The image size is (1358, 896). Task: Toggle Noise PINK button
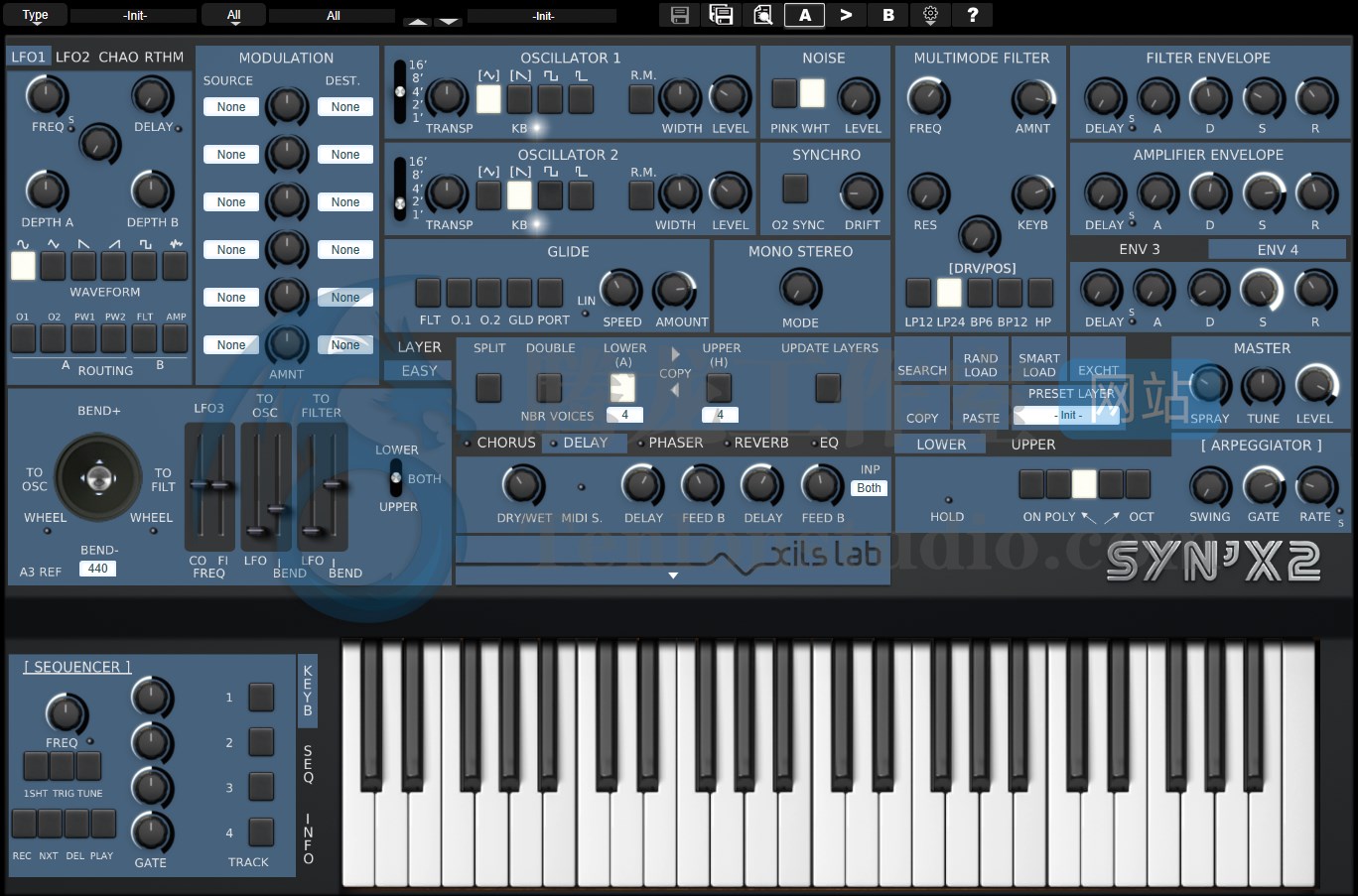tap(784, 93)
